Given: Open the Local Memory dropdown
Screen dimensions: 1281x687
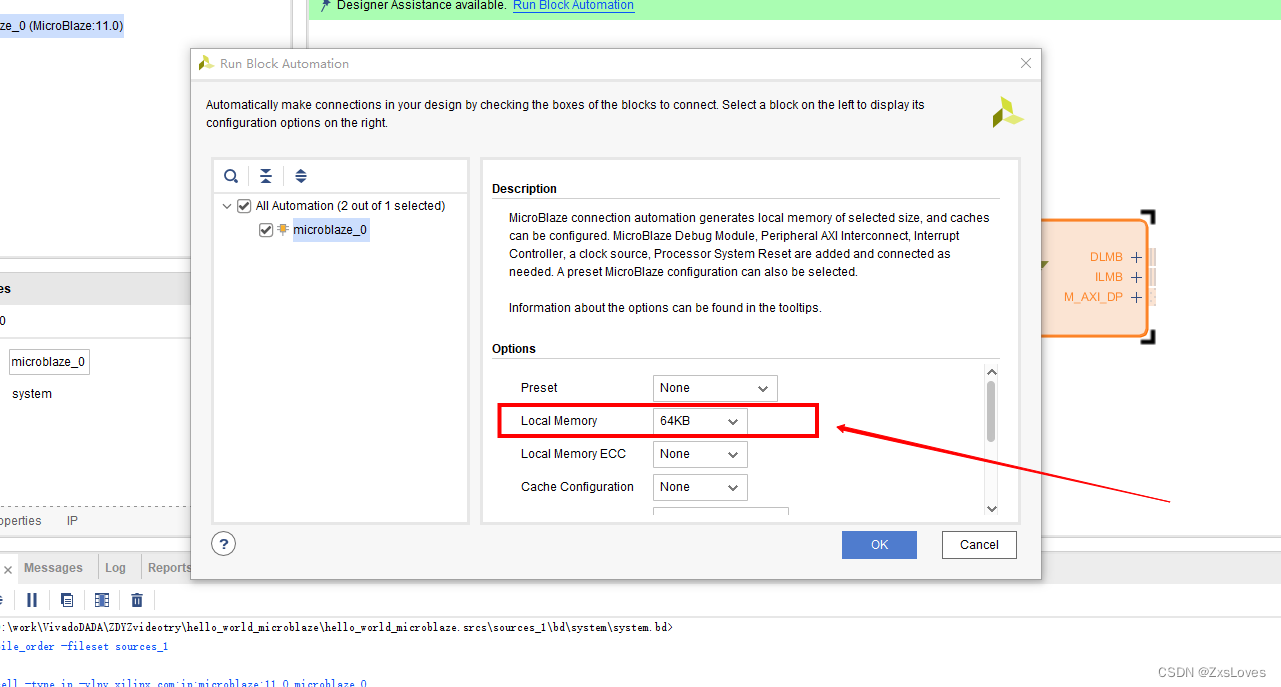Looking at the screenshot, I should [700, 421].
